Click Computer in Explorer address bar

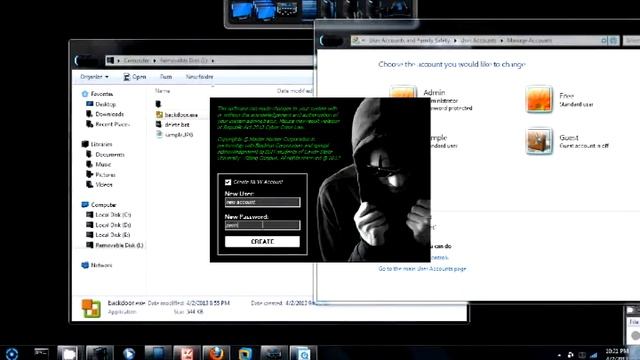click(136, 60)
